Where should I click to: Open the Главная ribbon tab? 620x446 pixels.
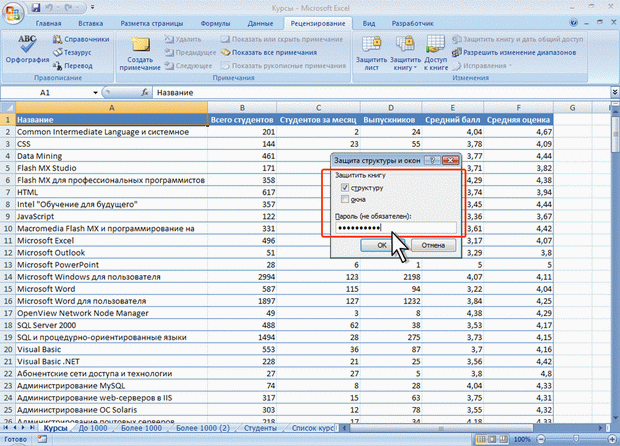(x=49, y=23)
